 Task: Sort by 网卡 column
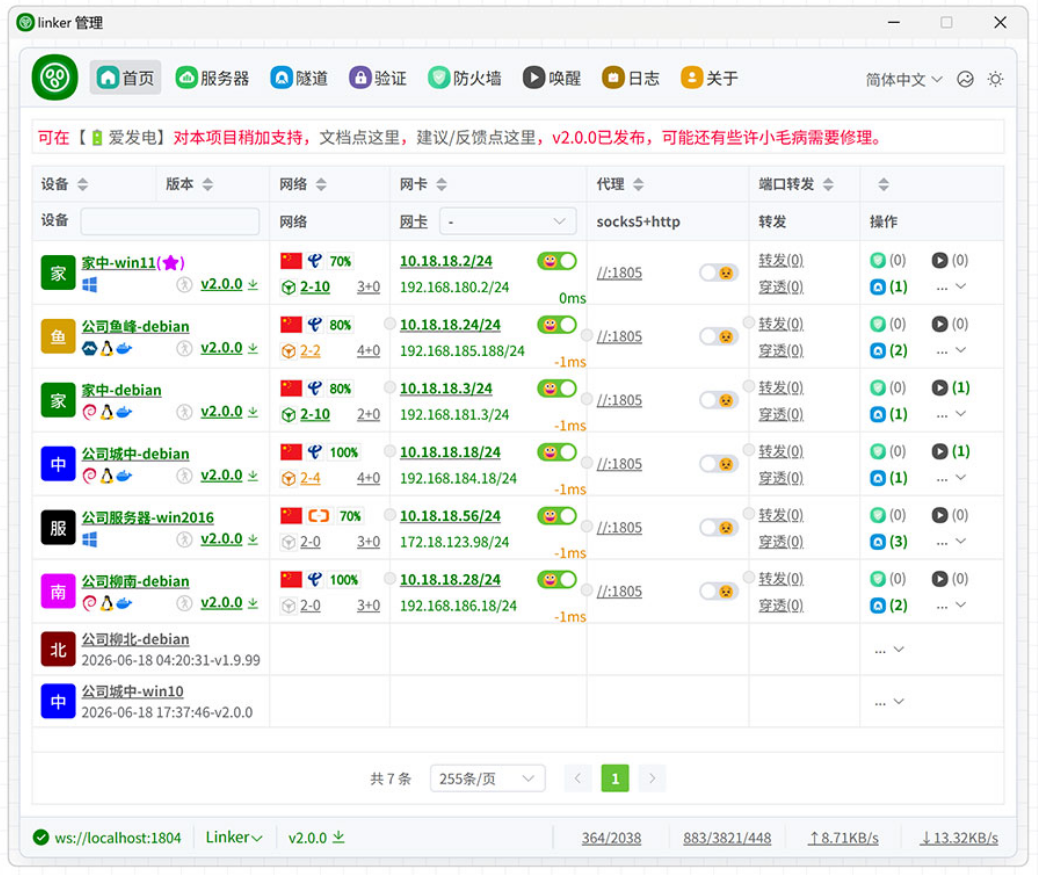point(442,184)
